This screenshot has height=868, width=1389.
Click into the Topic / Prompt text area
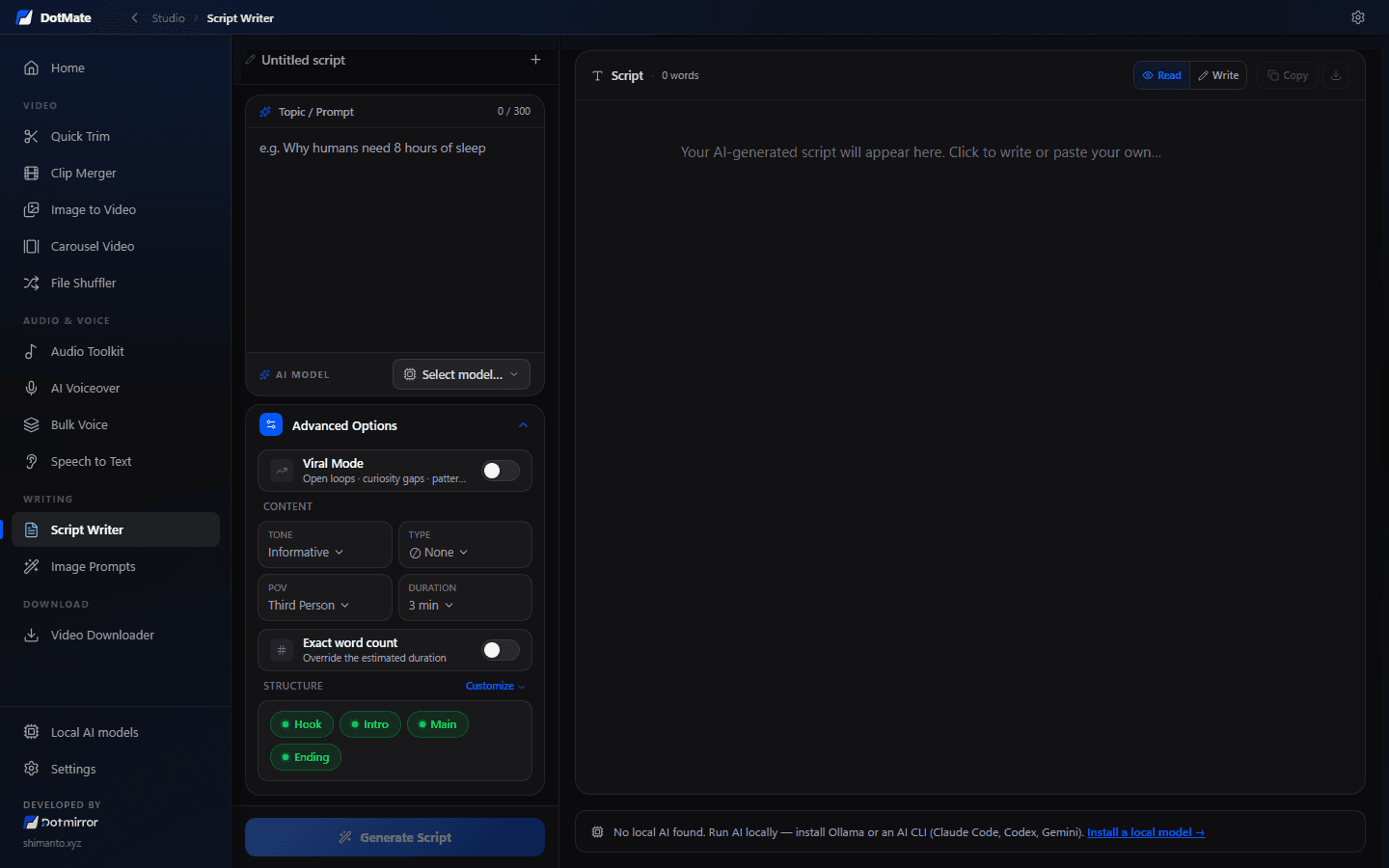(x=395, y=239)
